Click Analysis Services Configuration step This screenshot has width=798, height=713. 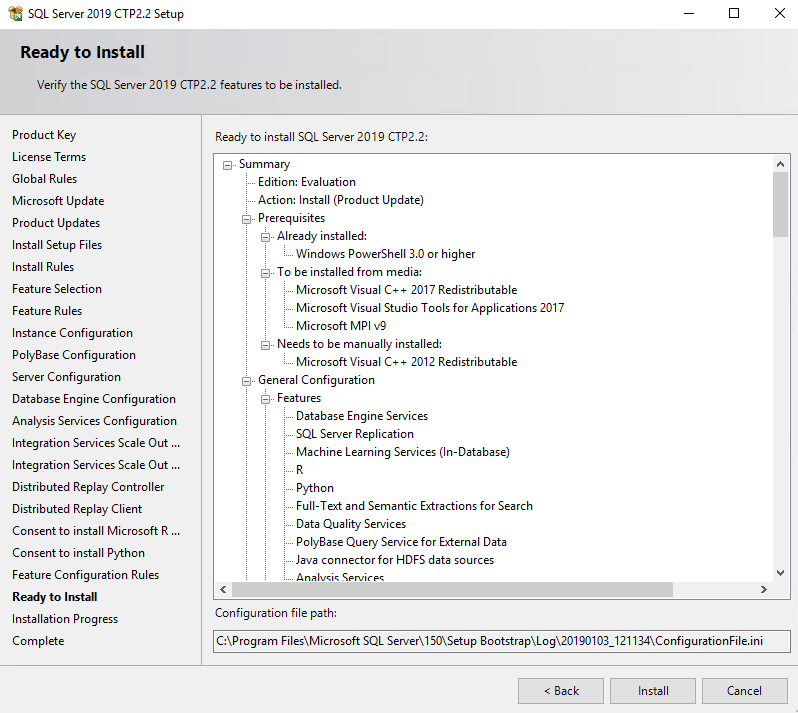pos(94,421)
